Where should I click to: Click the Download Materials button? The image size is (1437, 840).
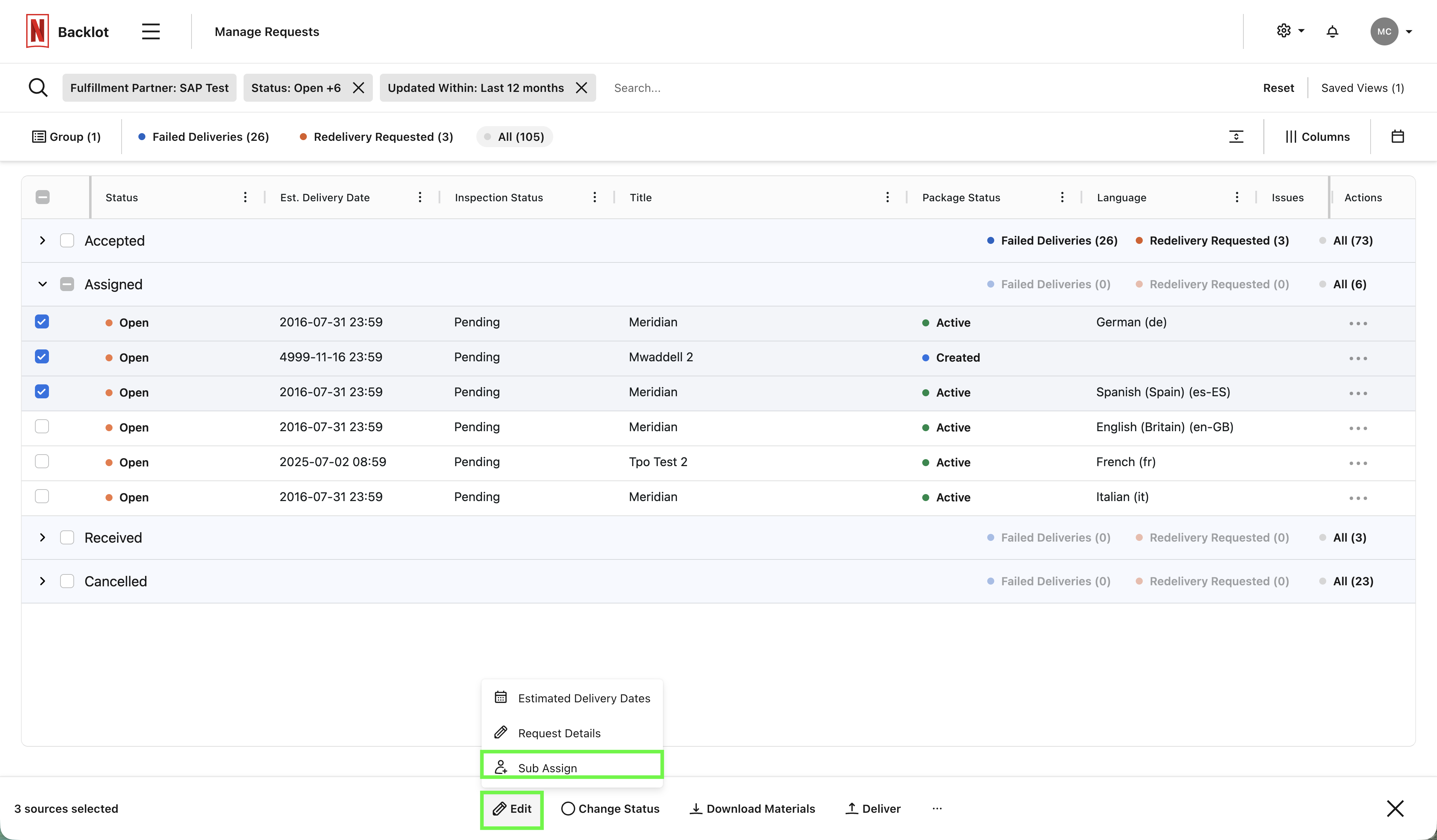[x=752, y=809]
